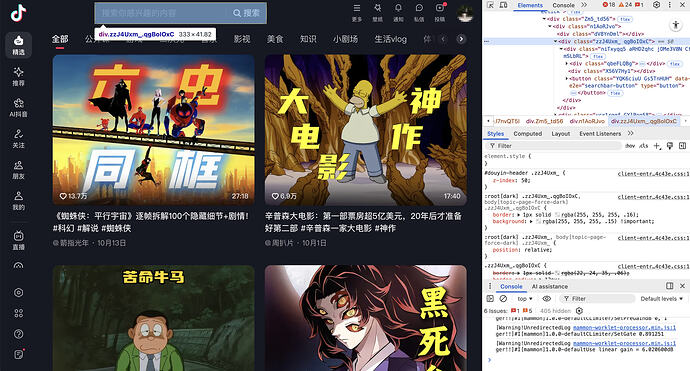
Task: Click the right arrow of the category tabs
Action: point(461,39)
